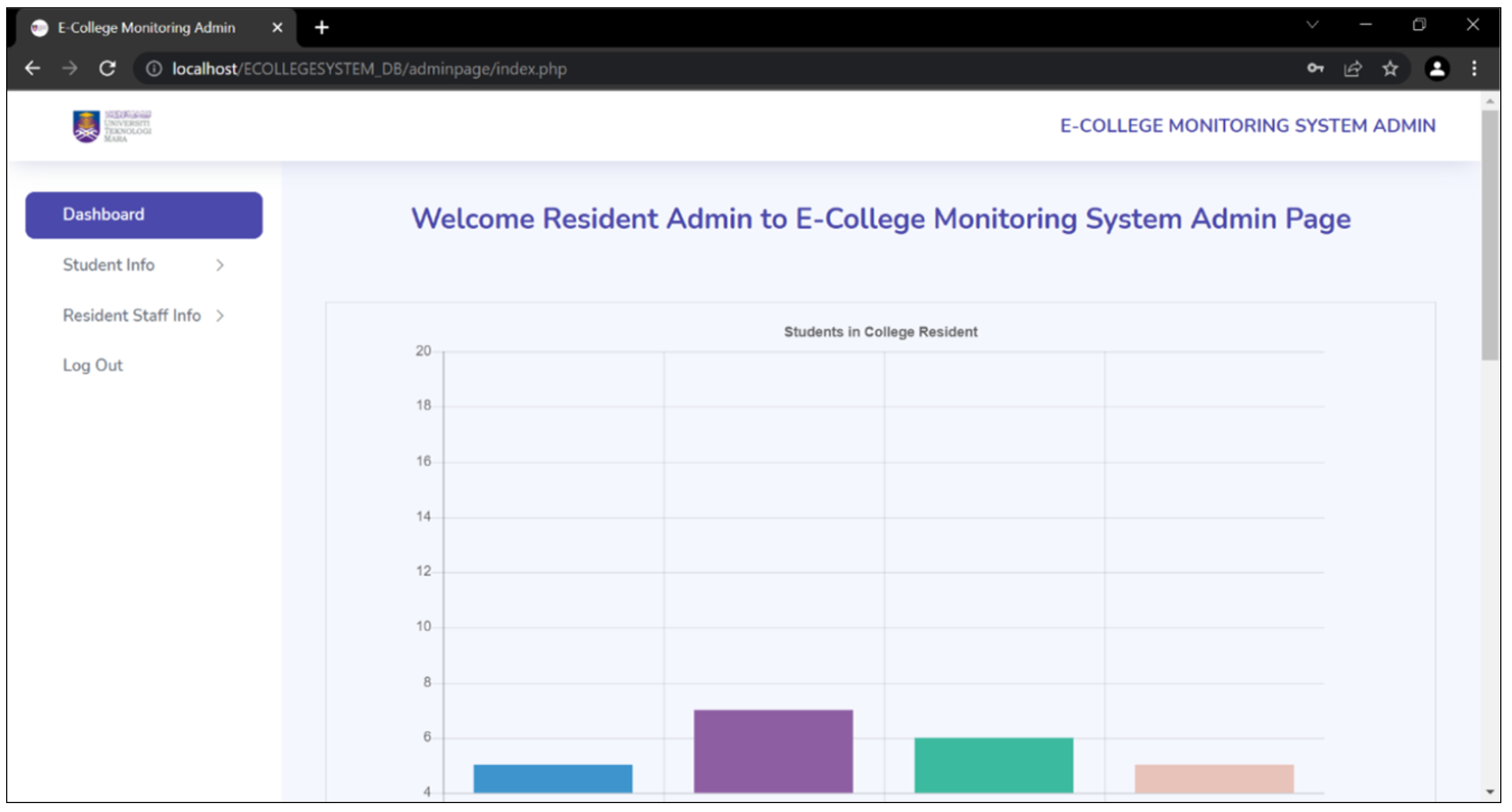The width and height of the screenshot is (1512, 812).
Task: Click the browser forward arrow
Action: (x=70, y=69)
